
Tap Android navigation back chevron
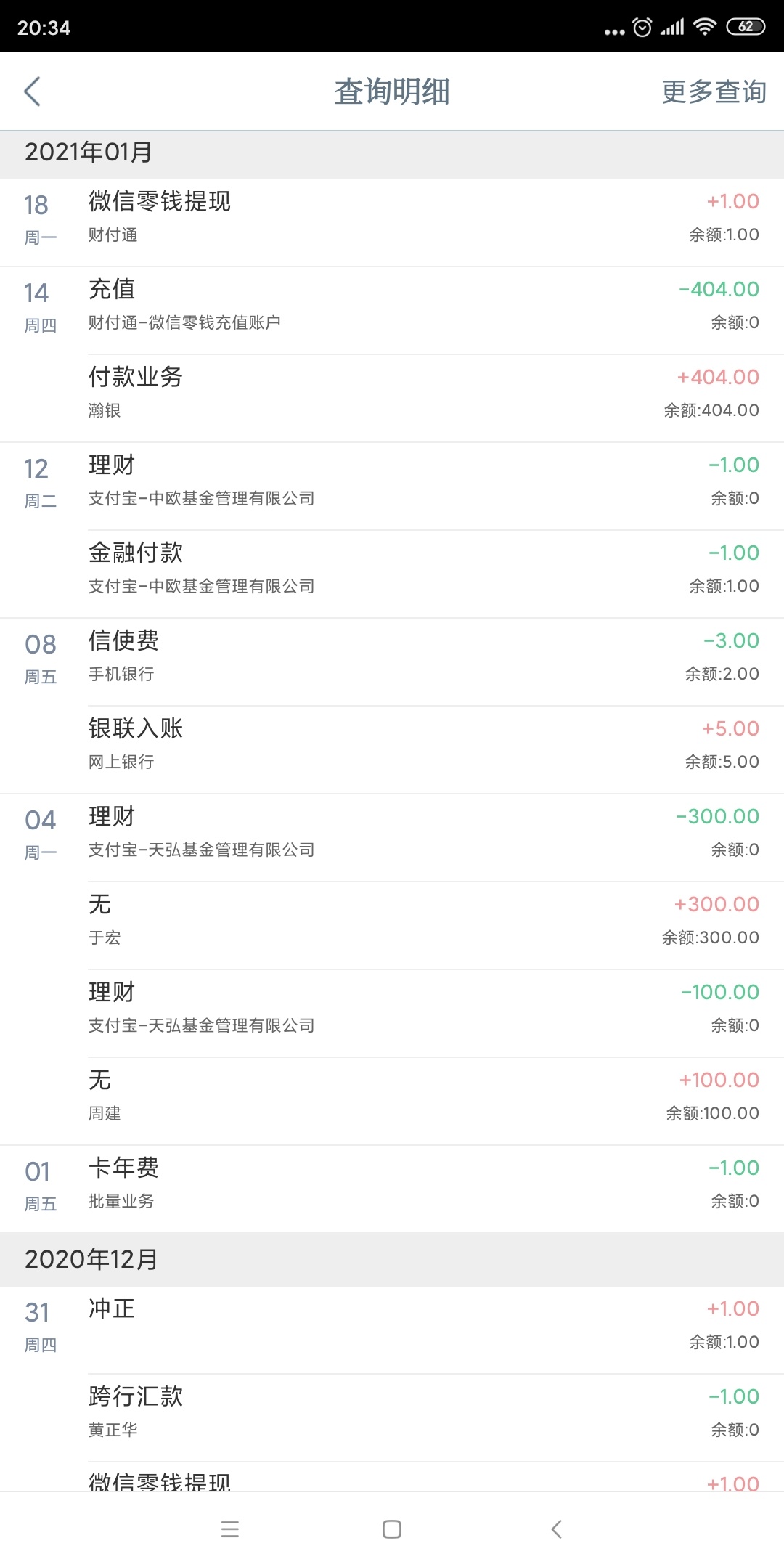(x=556, y=1529)
